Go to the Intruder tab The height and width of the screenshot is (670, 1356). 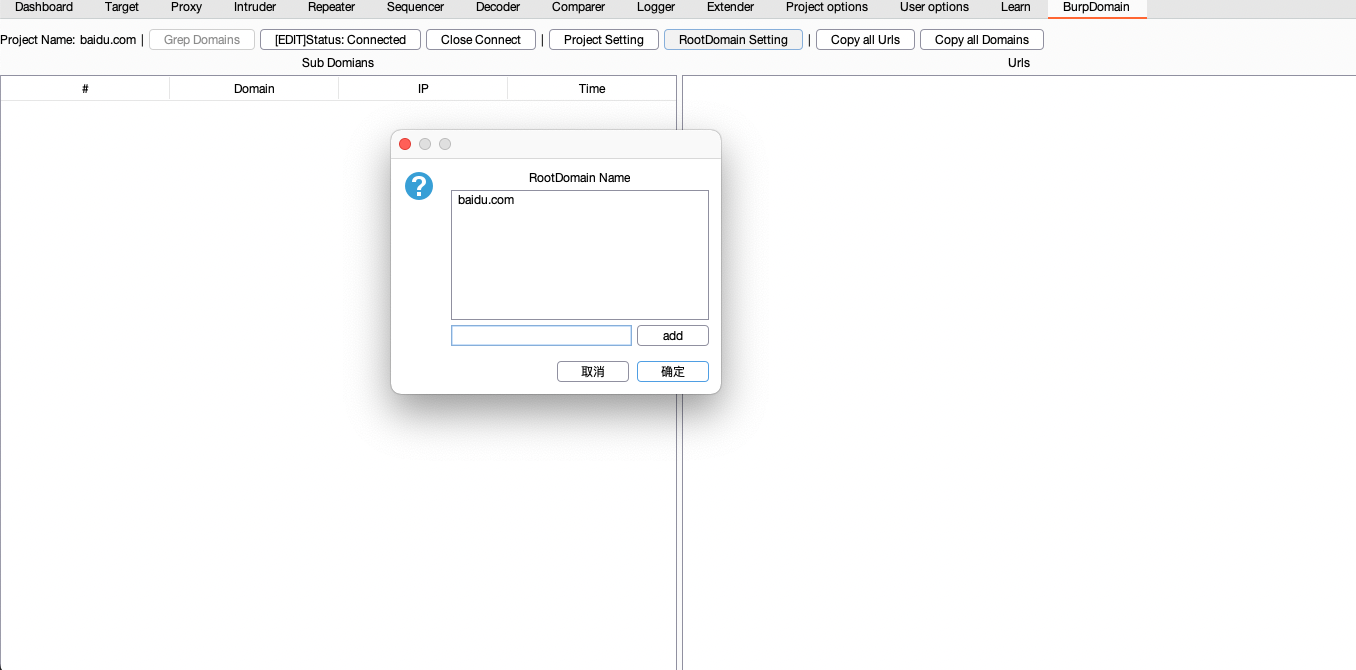click(255, 7)
